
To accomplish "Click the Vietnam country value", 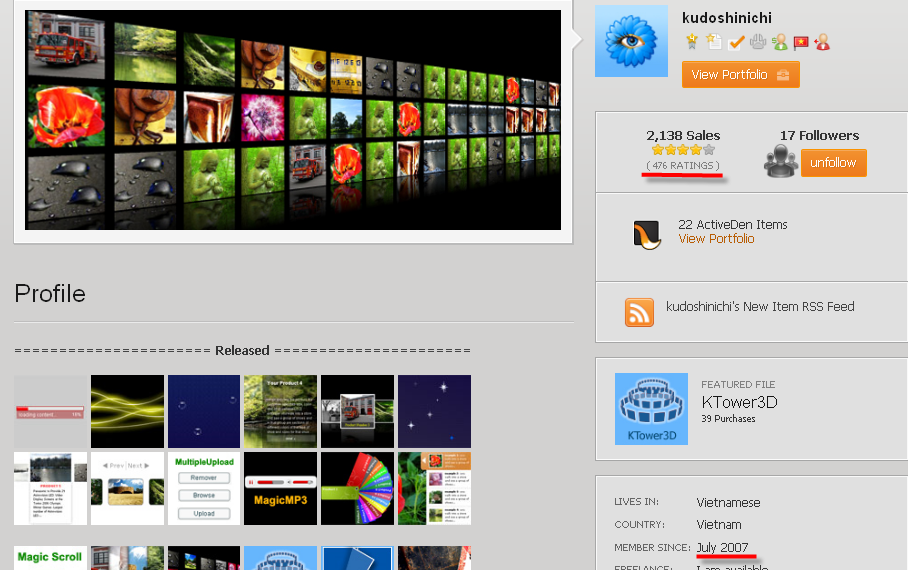I will (719, 525).
